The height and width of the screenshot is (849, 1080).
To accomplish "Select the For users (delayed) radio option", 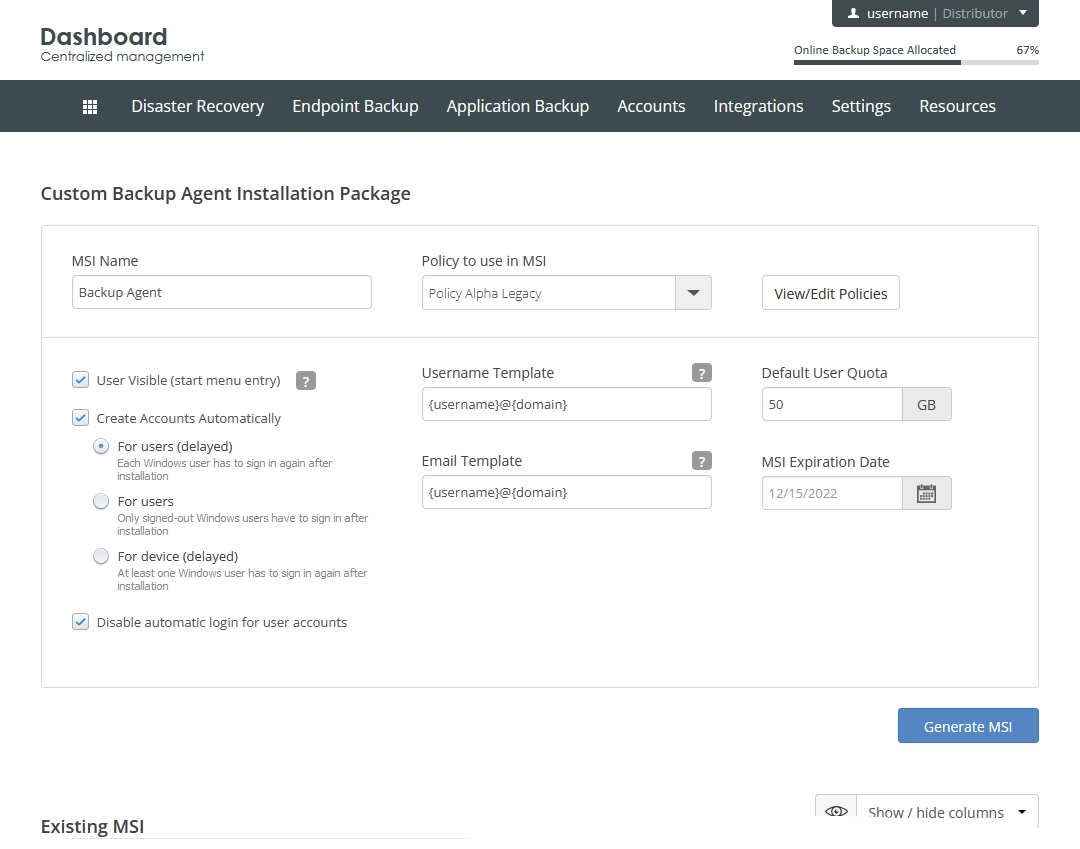I will 101,446.
